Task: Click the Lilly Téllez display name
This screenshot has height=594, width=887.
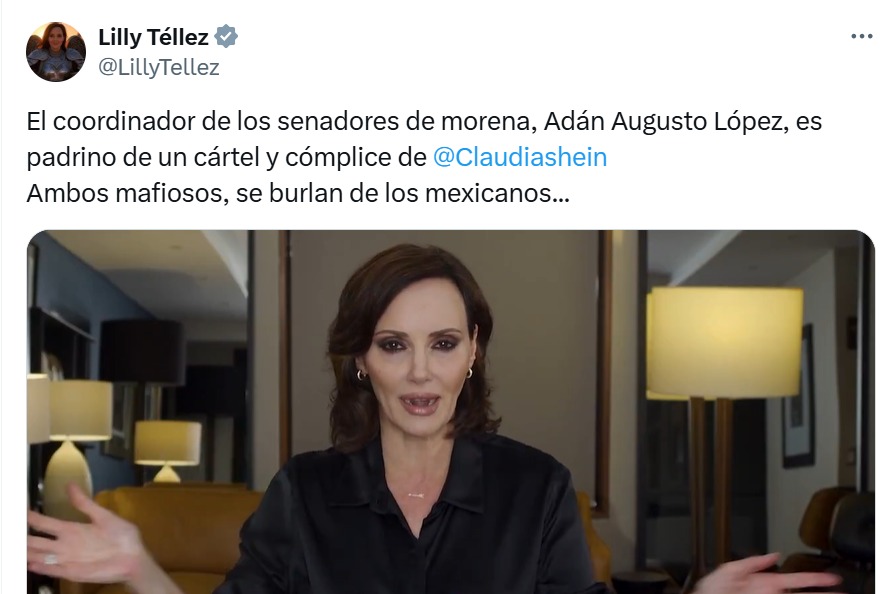Action: pos(153,37)
